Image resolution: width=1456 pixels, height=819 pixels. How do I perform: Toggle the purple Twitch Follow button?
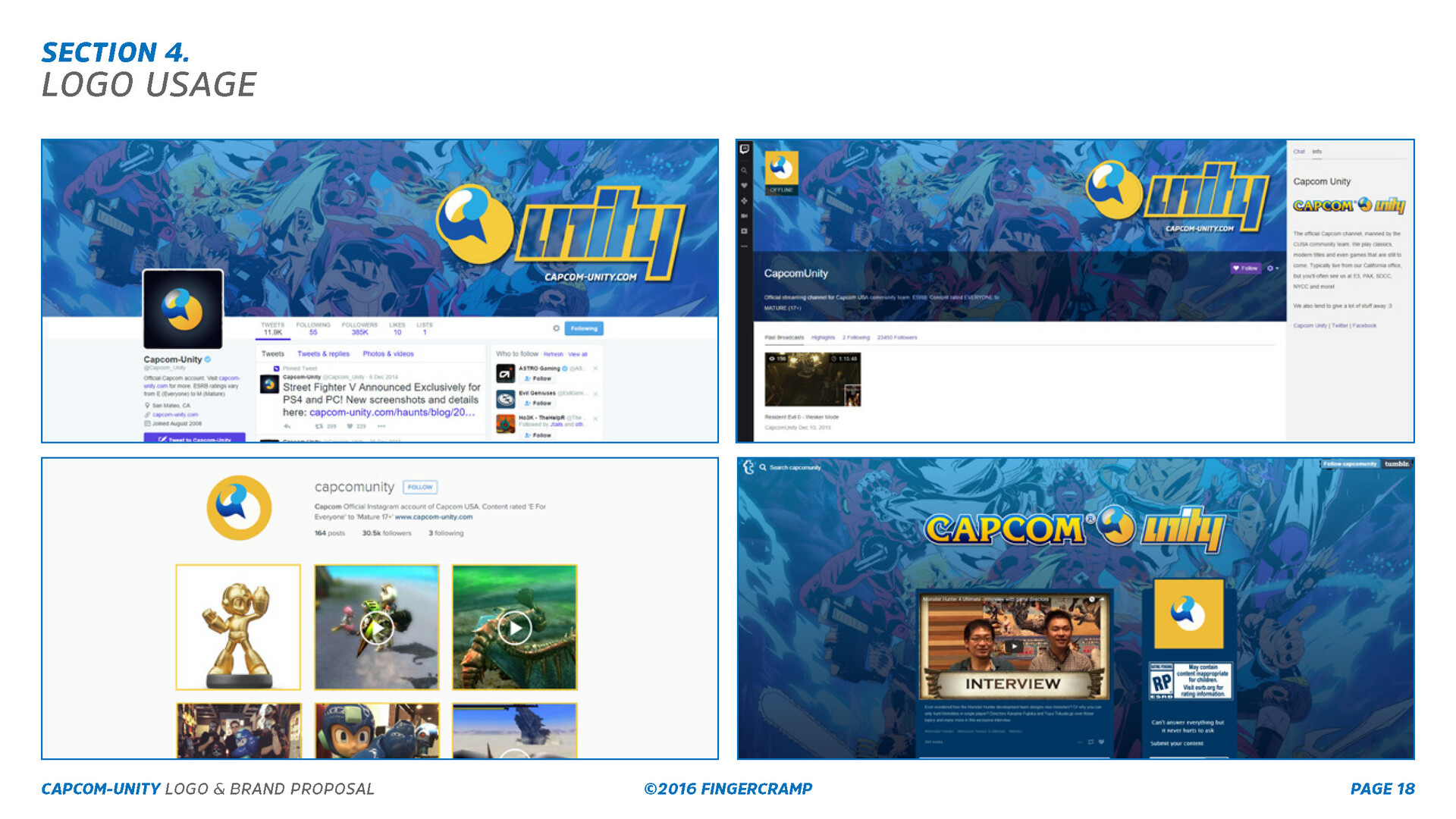point(1245,268)
